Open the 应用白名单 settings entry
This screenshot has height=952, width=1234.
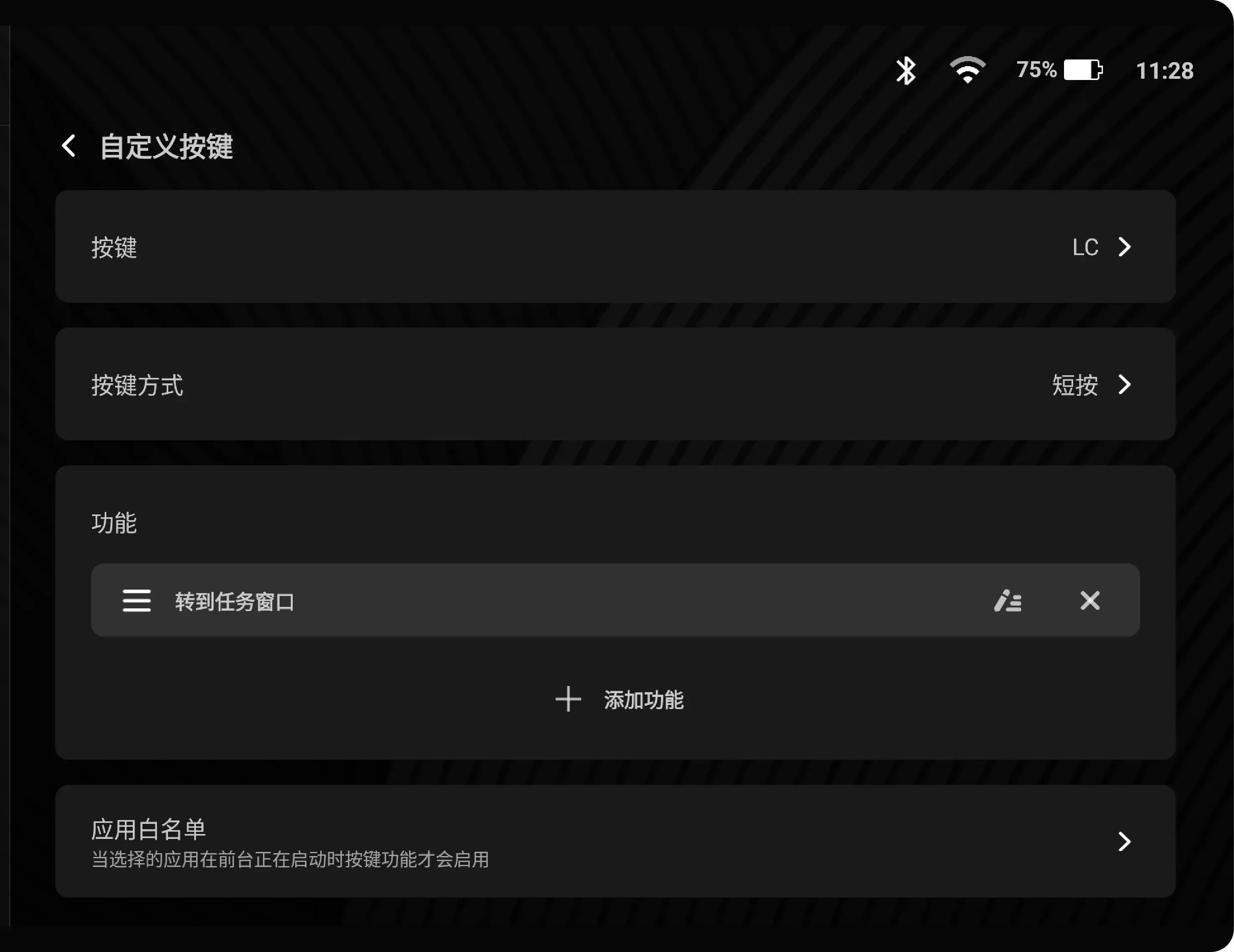point(615,841)
